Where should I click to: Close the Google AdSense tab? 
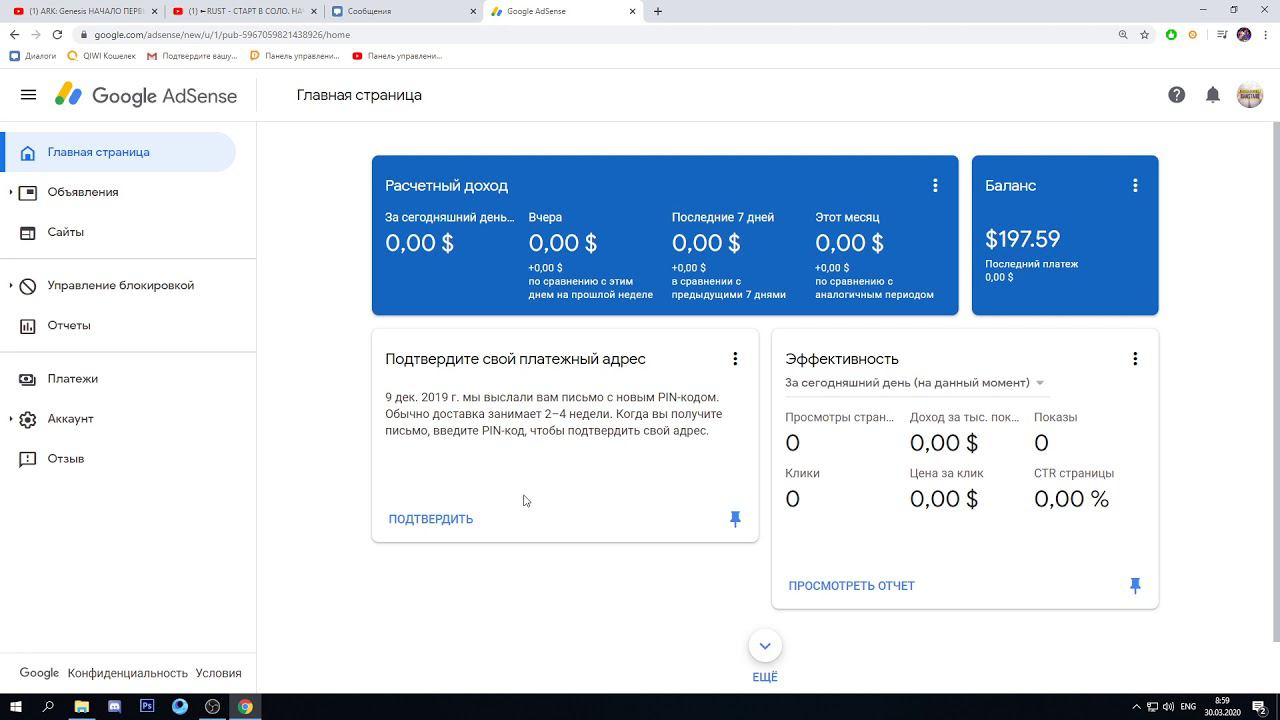point(633,11)
